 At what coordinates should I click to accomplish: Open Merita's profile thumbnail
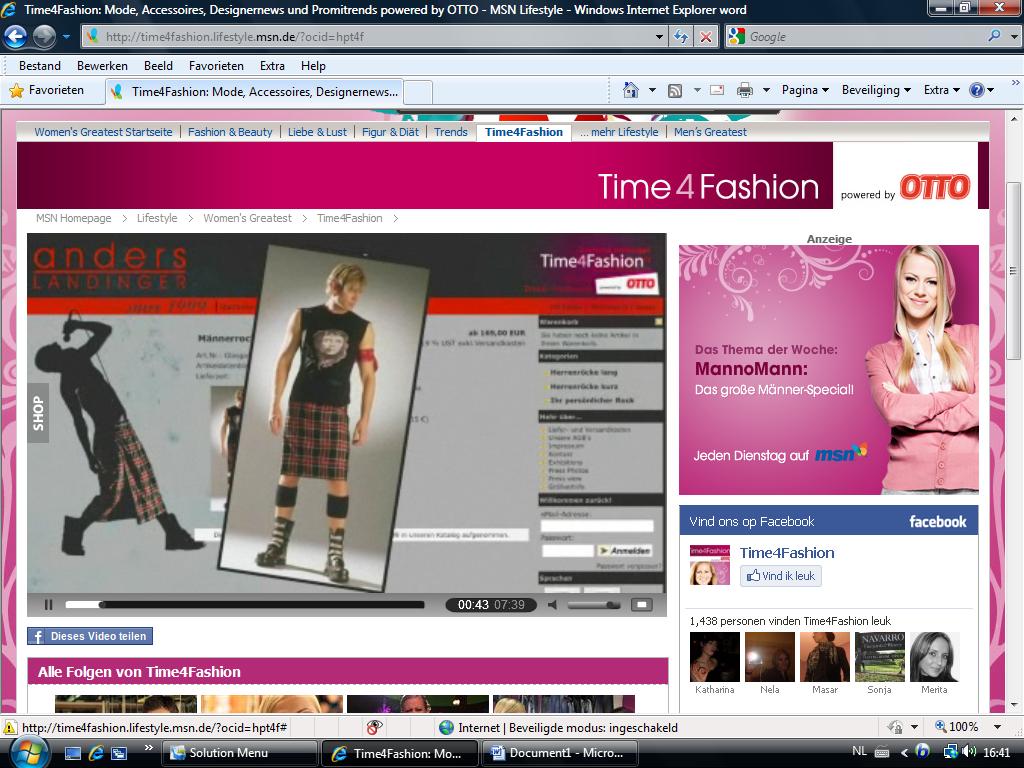935,657
